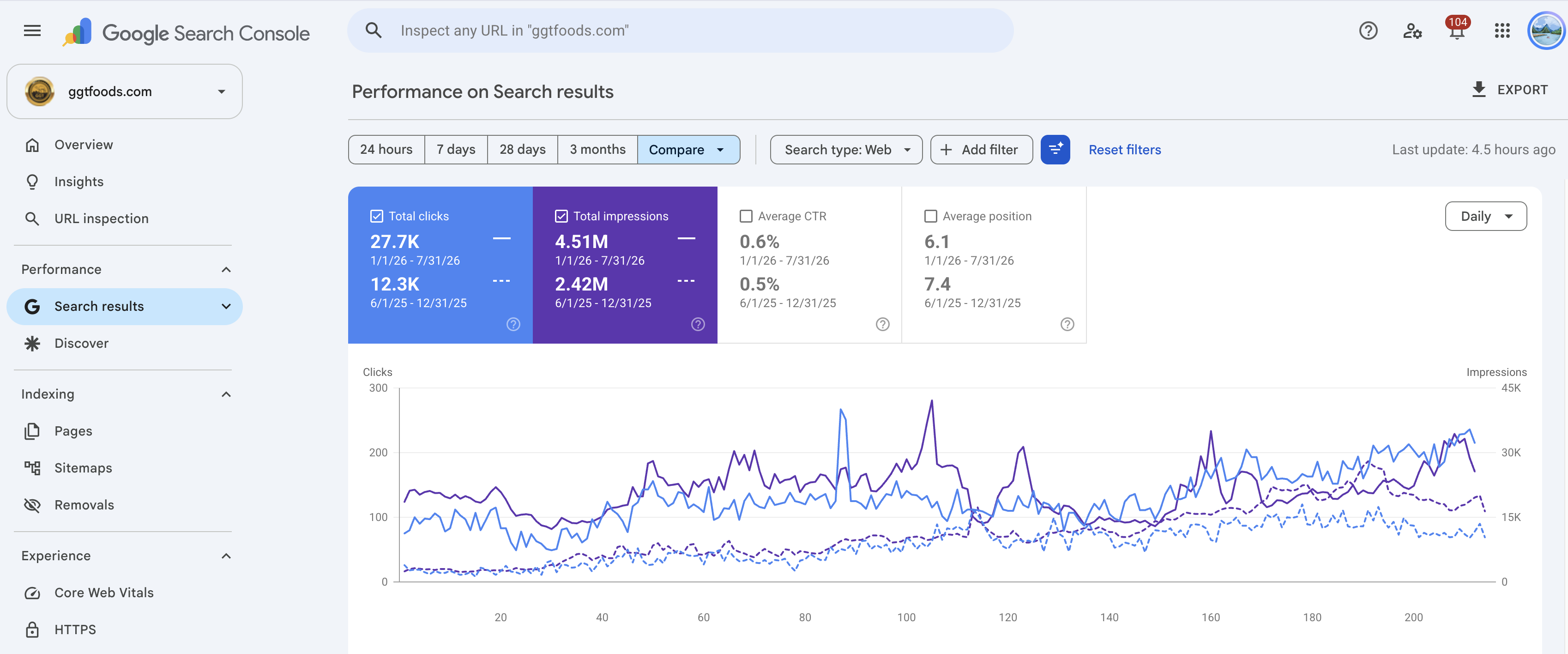Select the 28 days range tab
This screenshot has height=654, width=1568.
pos(522,150)
